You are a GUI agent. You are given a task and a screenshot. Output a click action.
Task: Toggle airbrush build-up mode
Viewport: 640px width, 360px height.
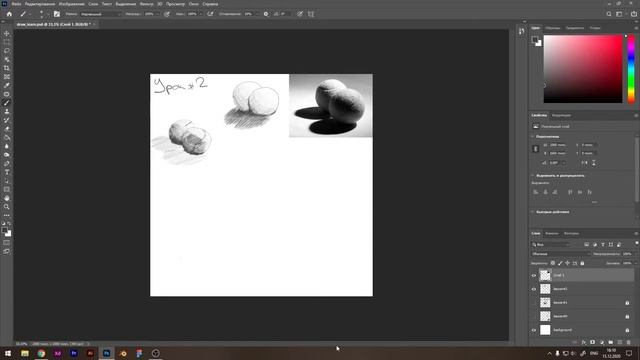point(210,14)
